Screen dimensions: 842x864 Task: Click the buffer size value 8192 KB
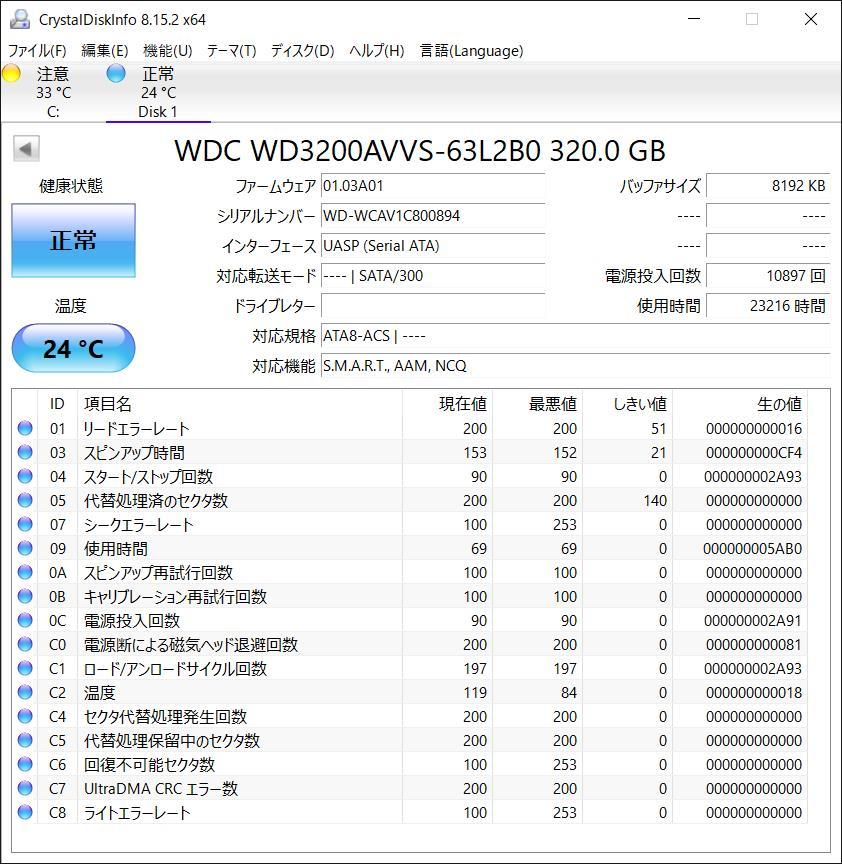(768, 186)
